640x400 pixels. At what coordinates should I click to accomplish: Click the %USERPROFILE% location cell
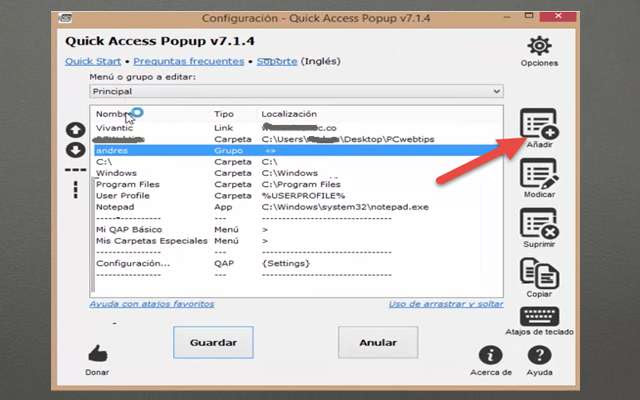[303, 196]
